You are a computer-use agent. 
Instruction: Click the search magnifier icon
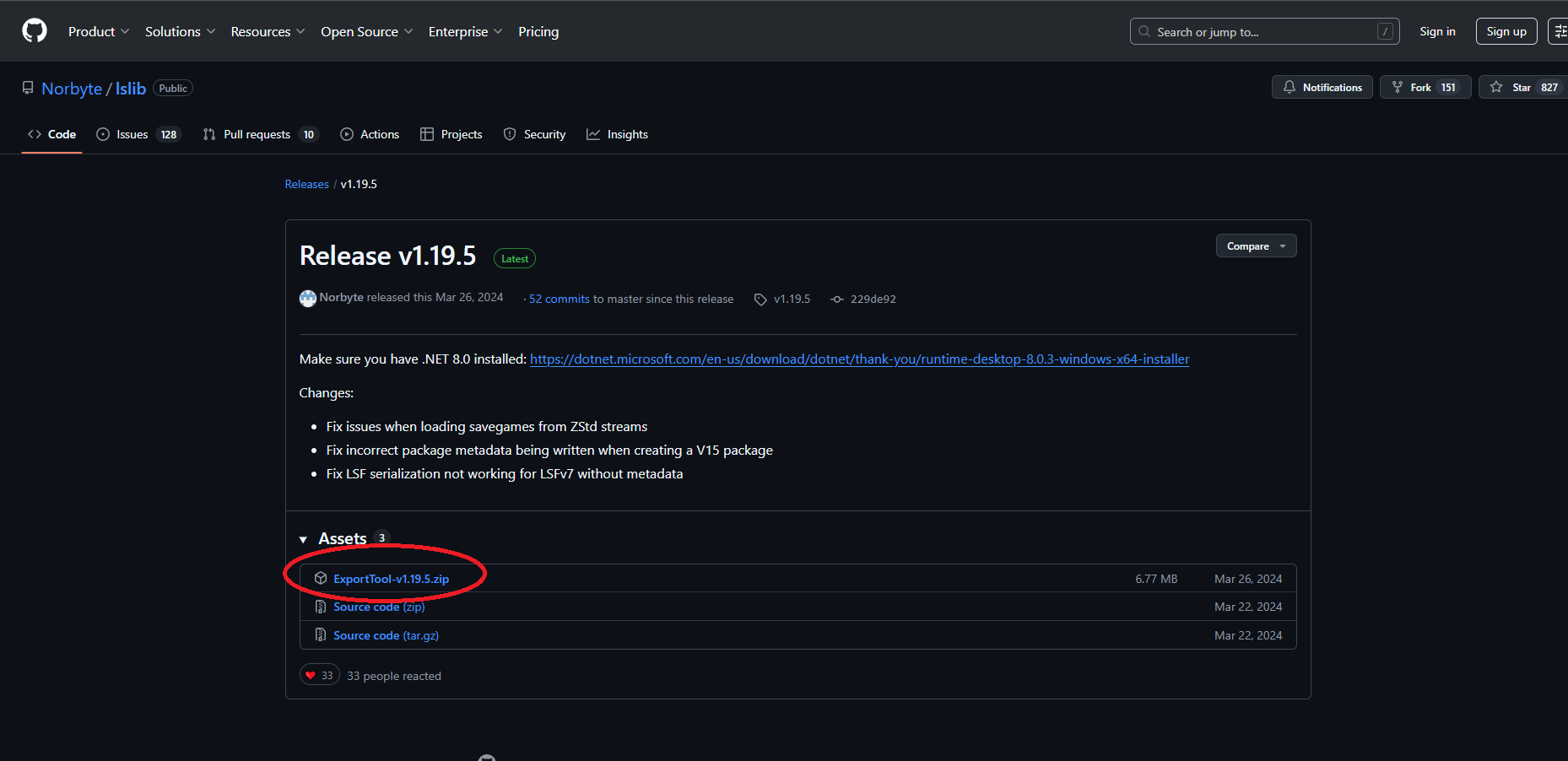click(1144, 31)
